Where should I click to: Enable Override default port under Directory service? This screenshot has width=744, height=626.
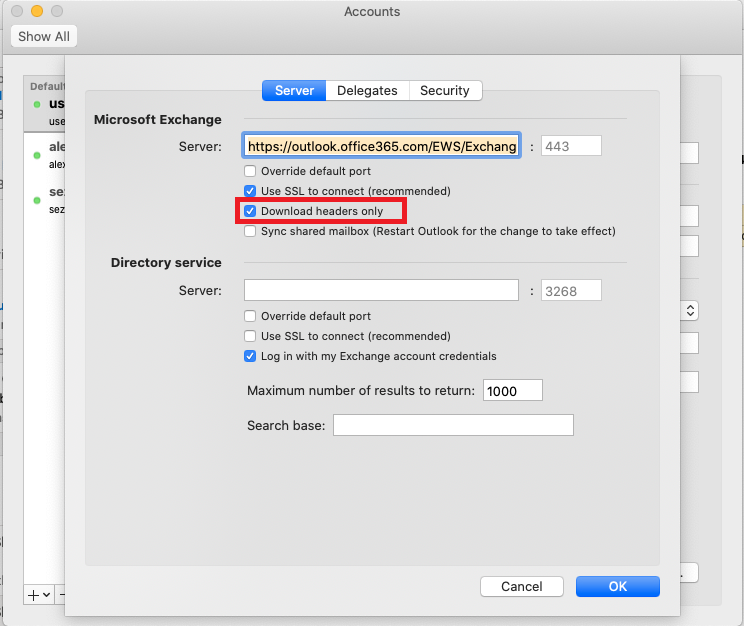(250, 316)
